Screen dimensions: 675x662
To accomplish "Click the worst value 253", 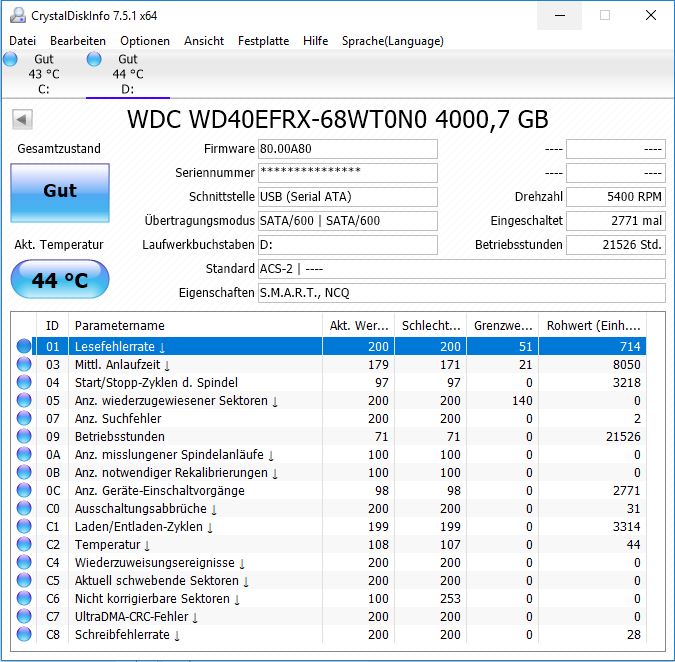I will 450,599.
